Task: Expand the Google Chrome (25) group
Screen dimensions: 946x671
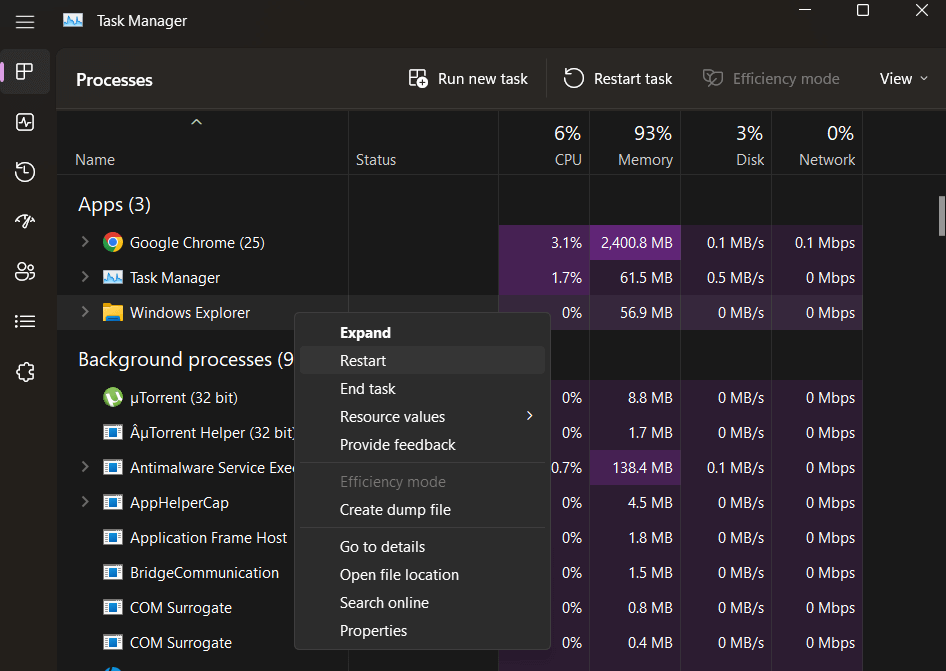Action: tap(85, 242)
